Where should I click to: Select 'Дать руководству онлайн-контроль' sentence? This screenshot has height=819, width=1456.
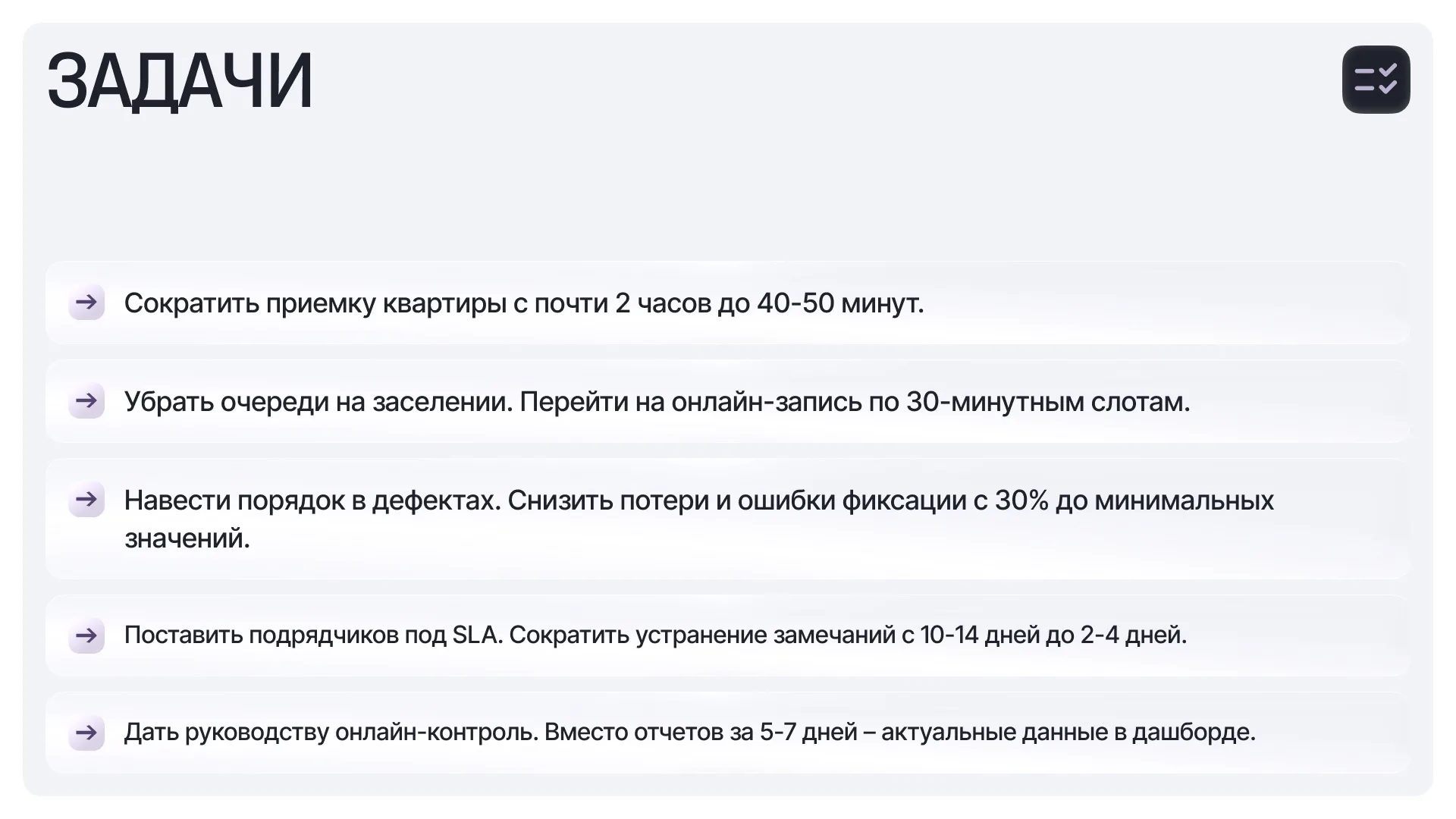[x=331, y=732]
